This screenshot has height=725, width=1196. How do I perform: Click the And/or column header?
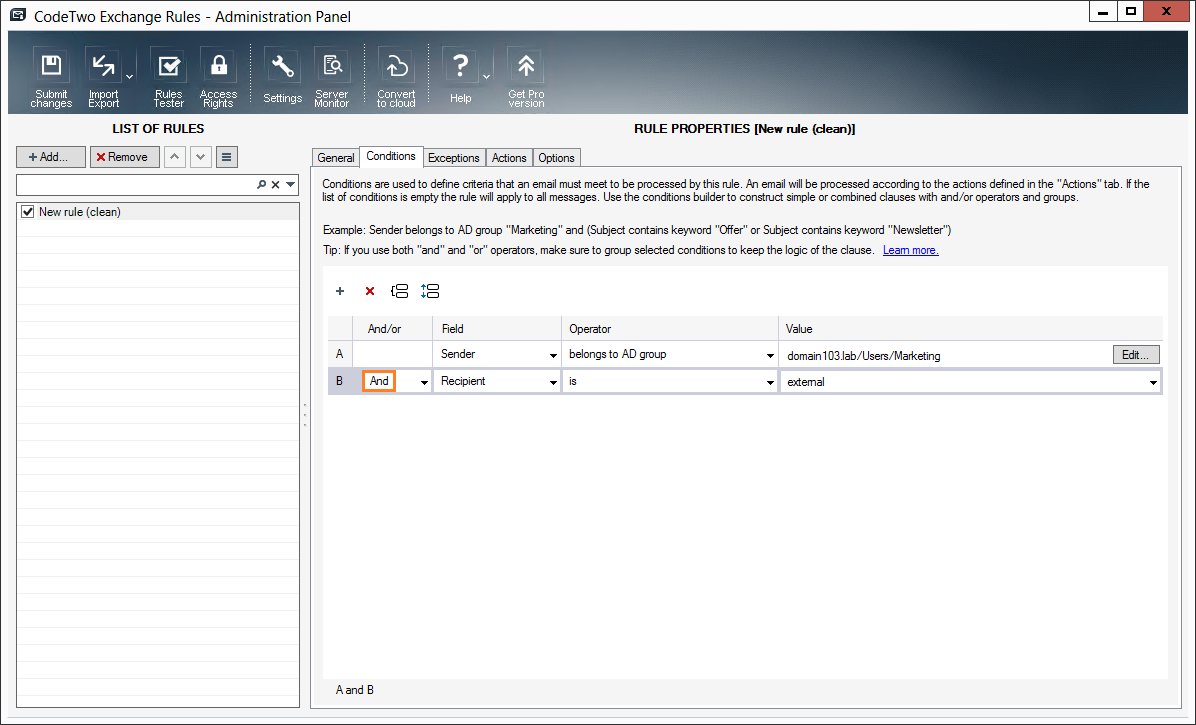point(392,329)
